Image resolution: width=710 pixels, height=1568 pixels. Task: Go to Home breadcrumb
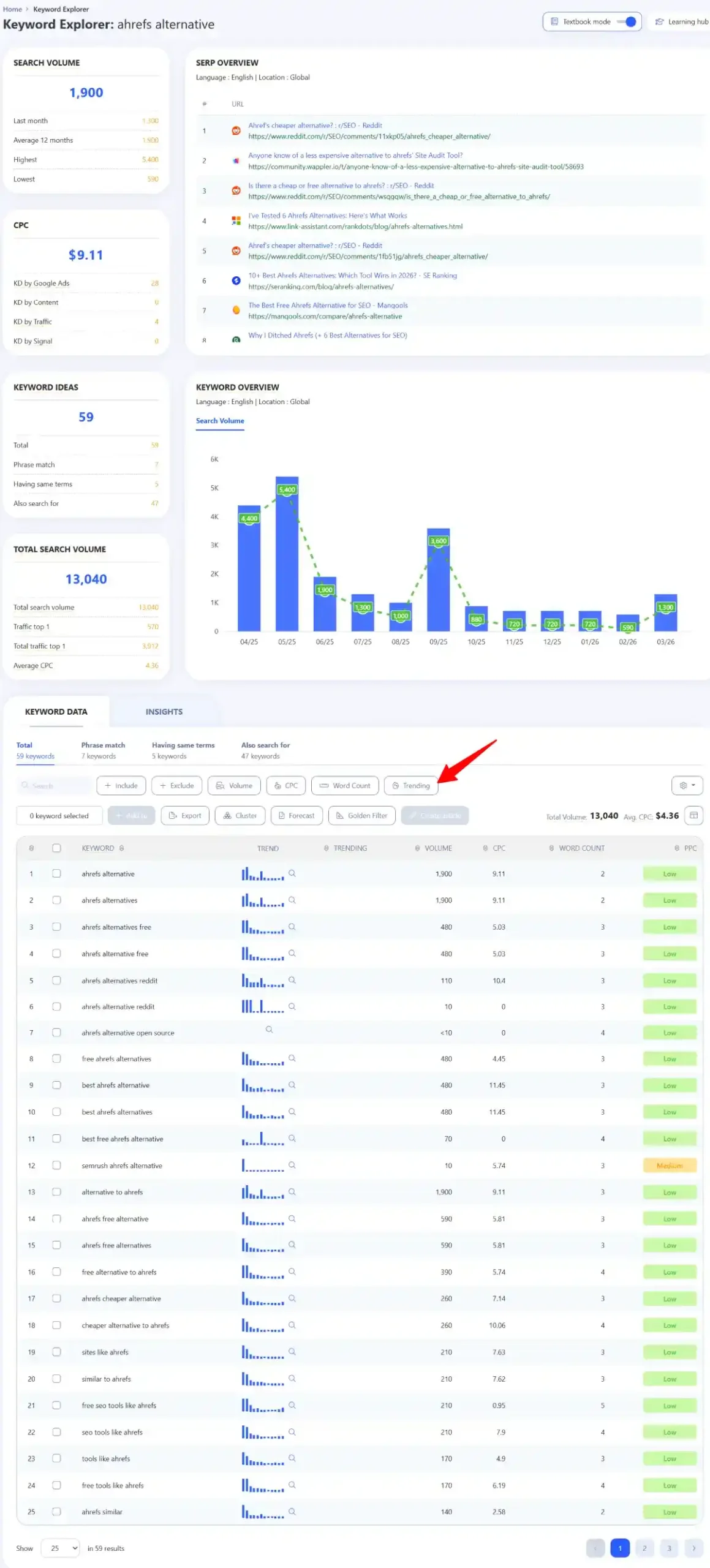point(12,9)
